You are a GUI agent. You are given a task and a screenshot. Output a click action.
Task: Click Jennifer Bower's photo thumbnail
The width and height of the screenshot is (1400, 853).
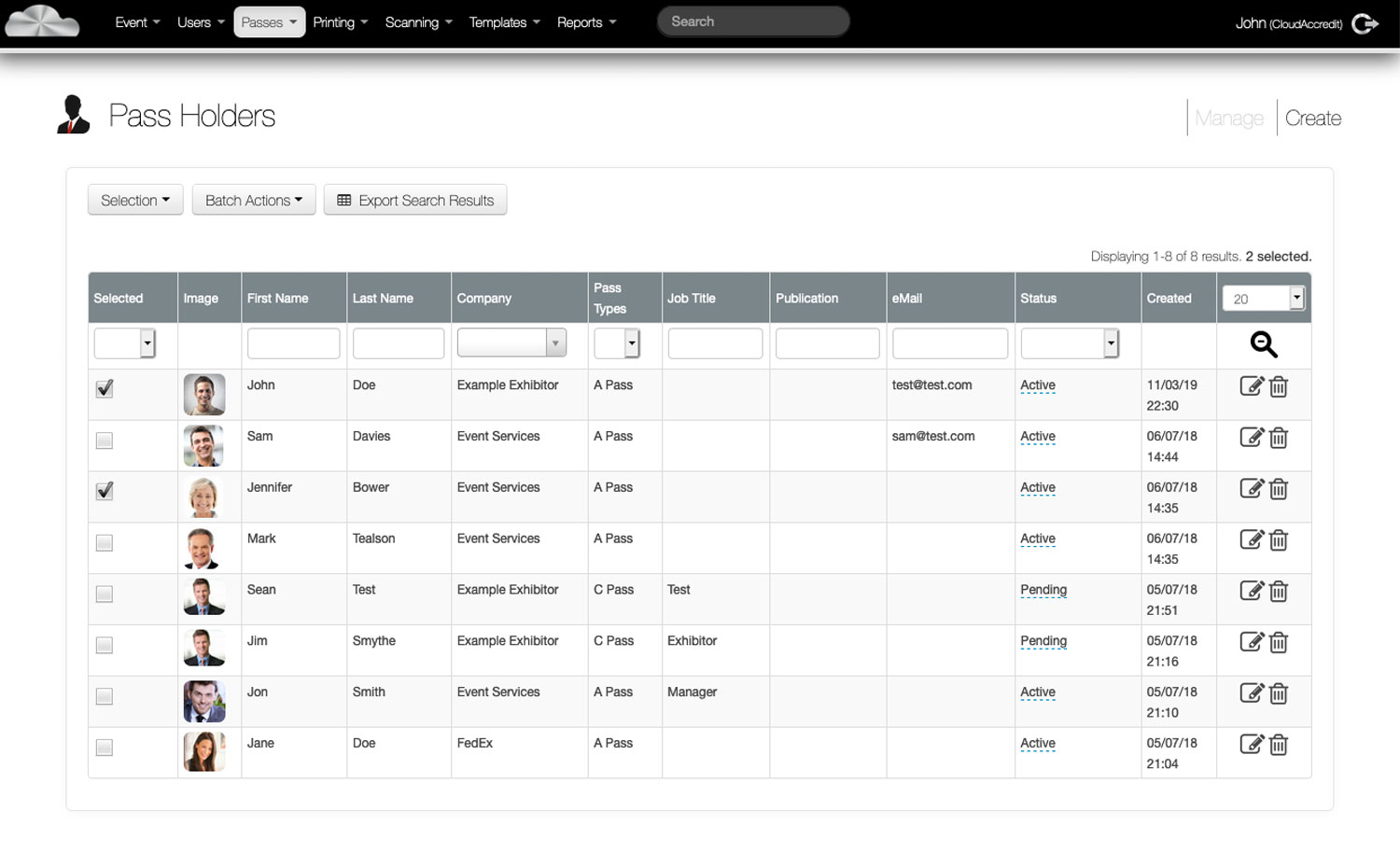pos(204,496)
